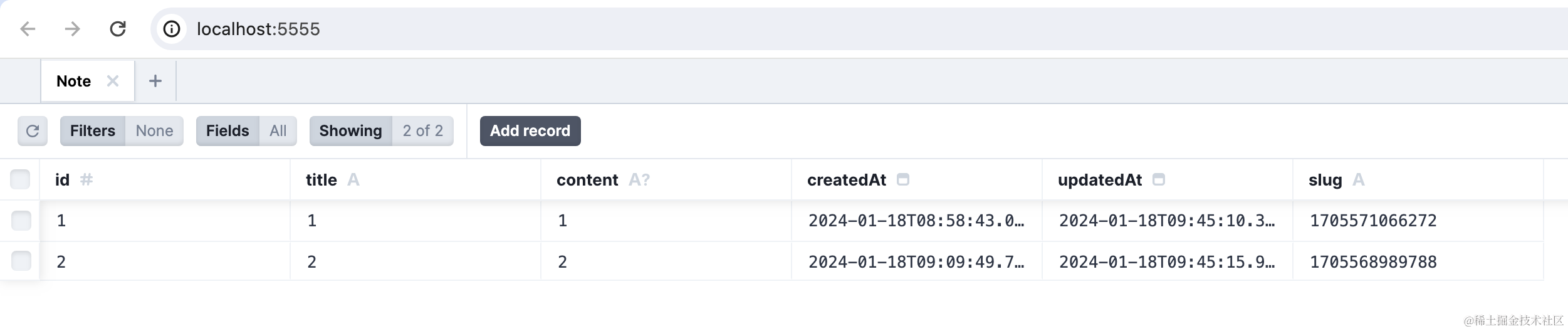The image size is (1568, 331).
Task: Close the Note tab
Action: [113, 81]
